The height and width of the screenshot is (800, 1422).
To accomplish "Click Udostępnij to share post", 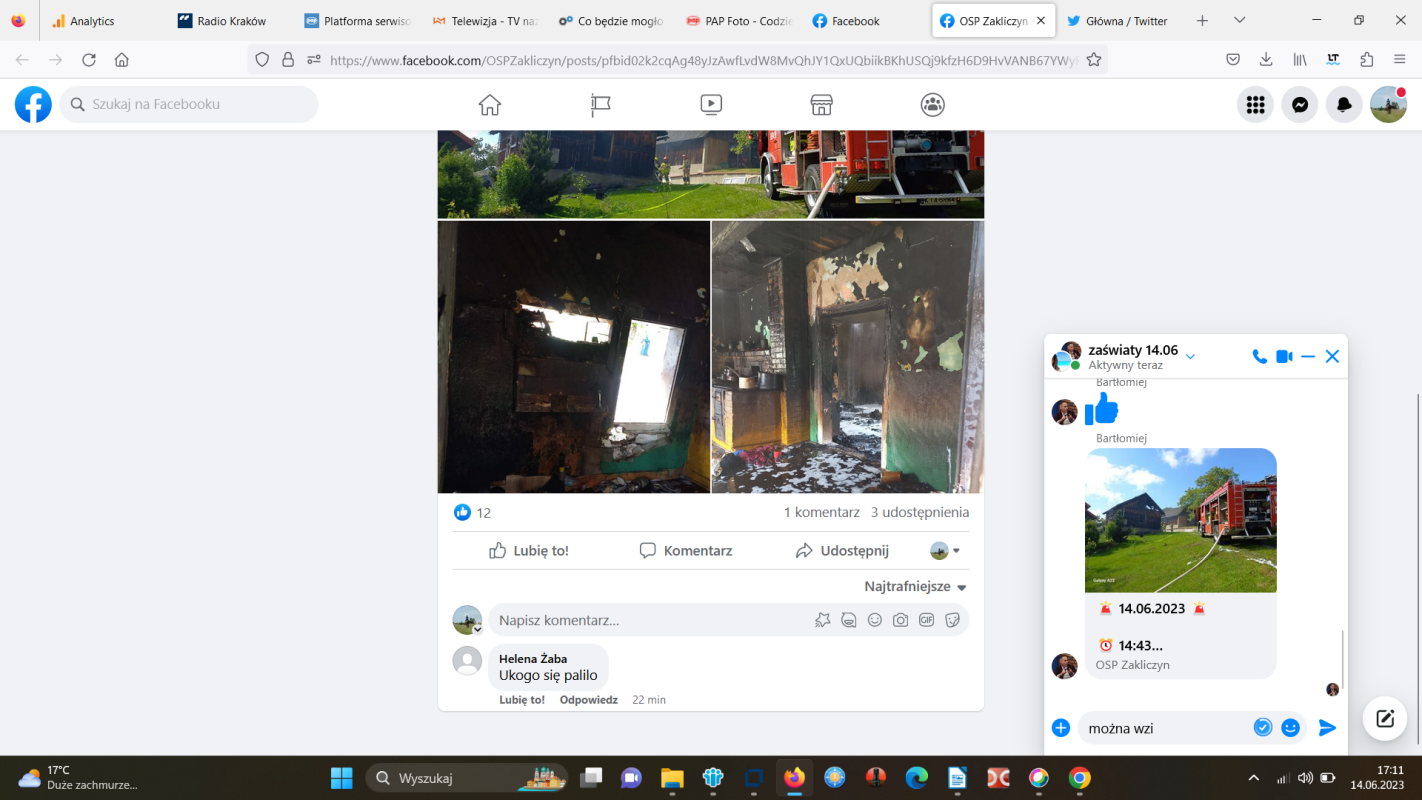I will 842,551.
